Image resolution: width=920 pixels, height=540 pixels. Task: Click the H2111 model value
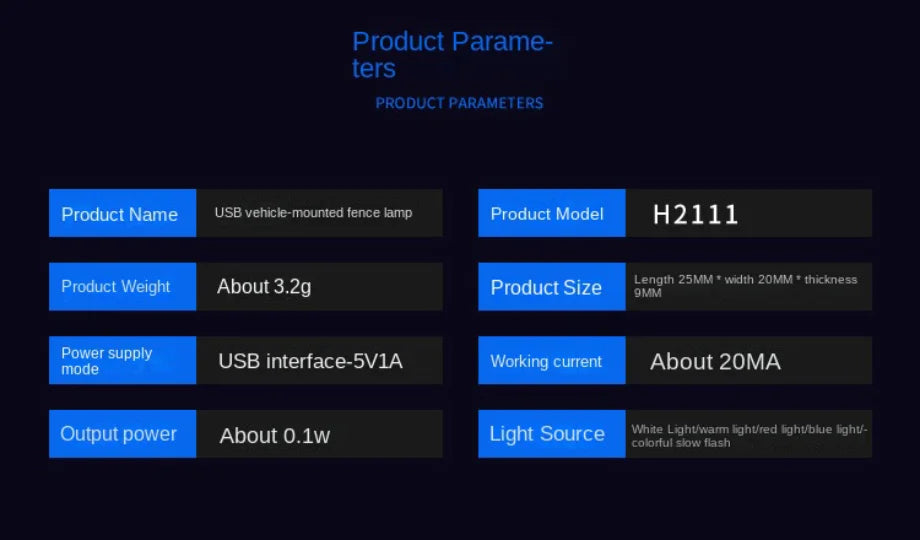pyautogui.click(x=695, y=214)
